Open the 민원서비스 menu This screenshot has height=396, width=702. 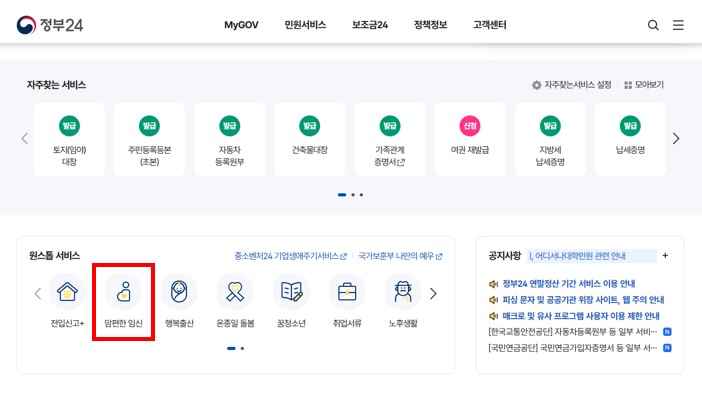click(x=305, y=25)
